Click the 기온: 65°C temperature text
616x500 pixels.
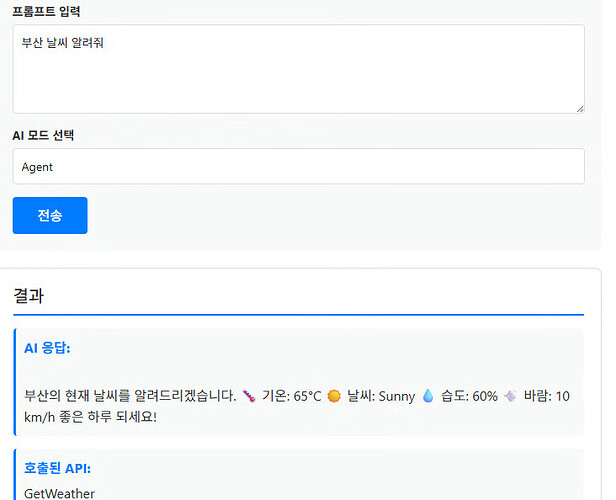(292, 396)
